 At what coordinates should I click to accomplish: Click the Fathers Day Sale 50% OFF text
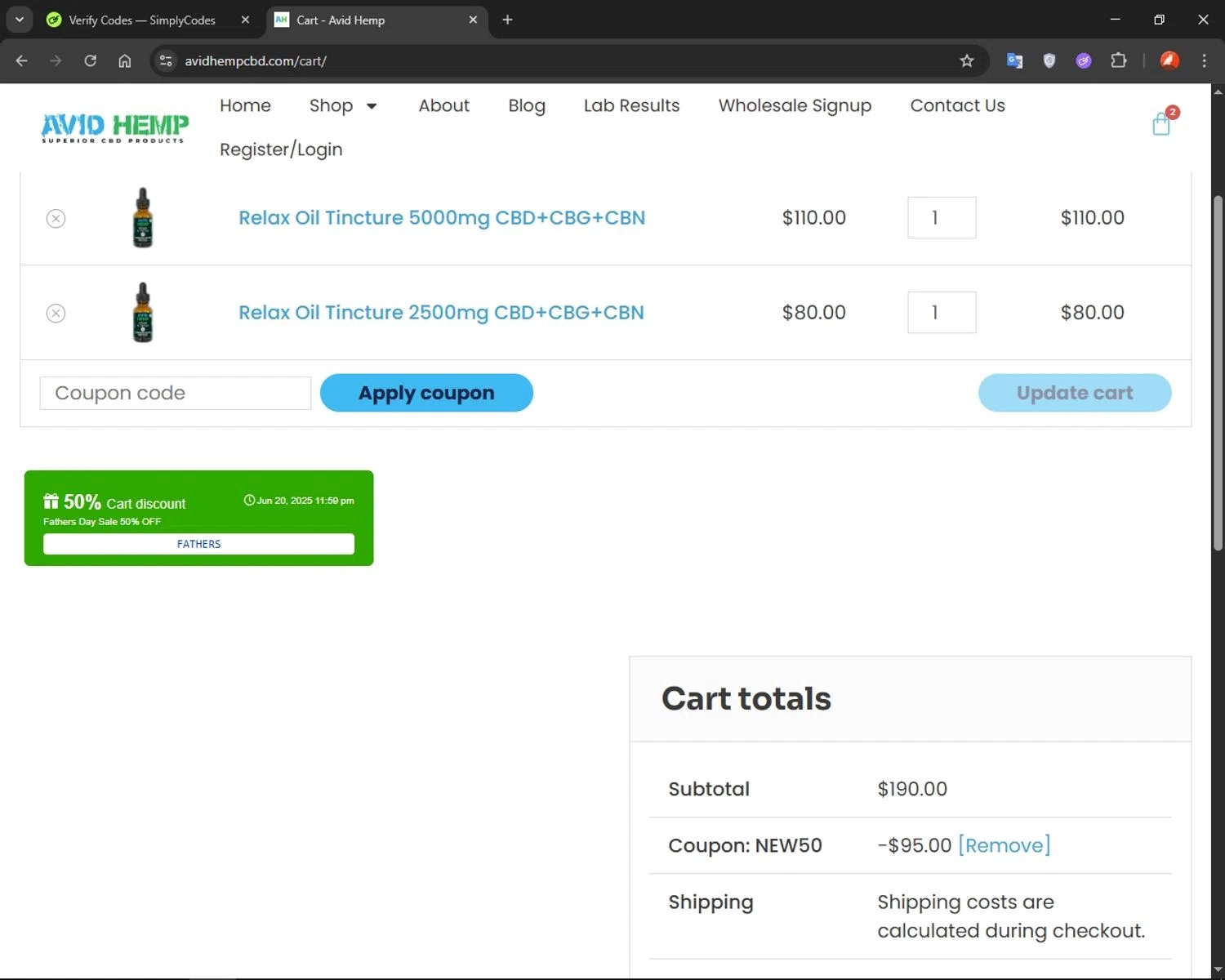(102, 522)
